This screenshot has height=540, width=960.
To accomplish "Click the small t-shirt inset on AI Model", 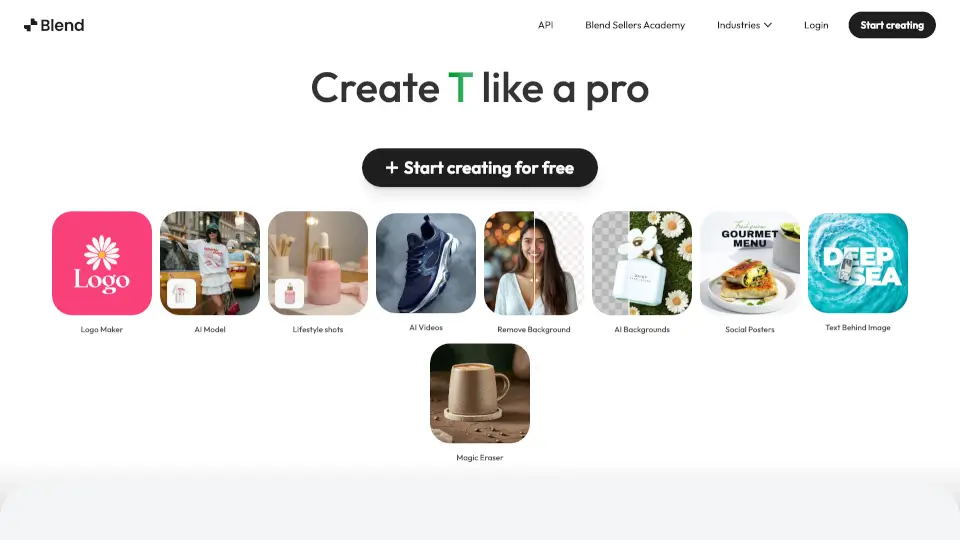I will [182, 294].
